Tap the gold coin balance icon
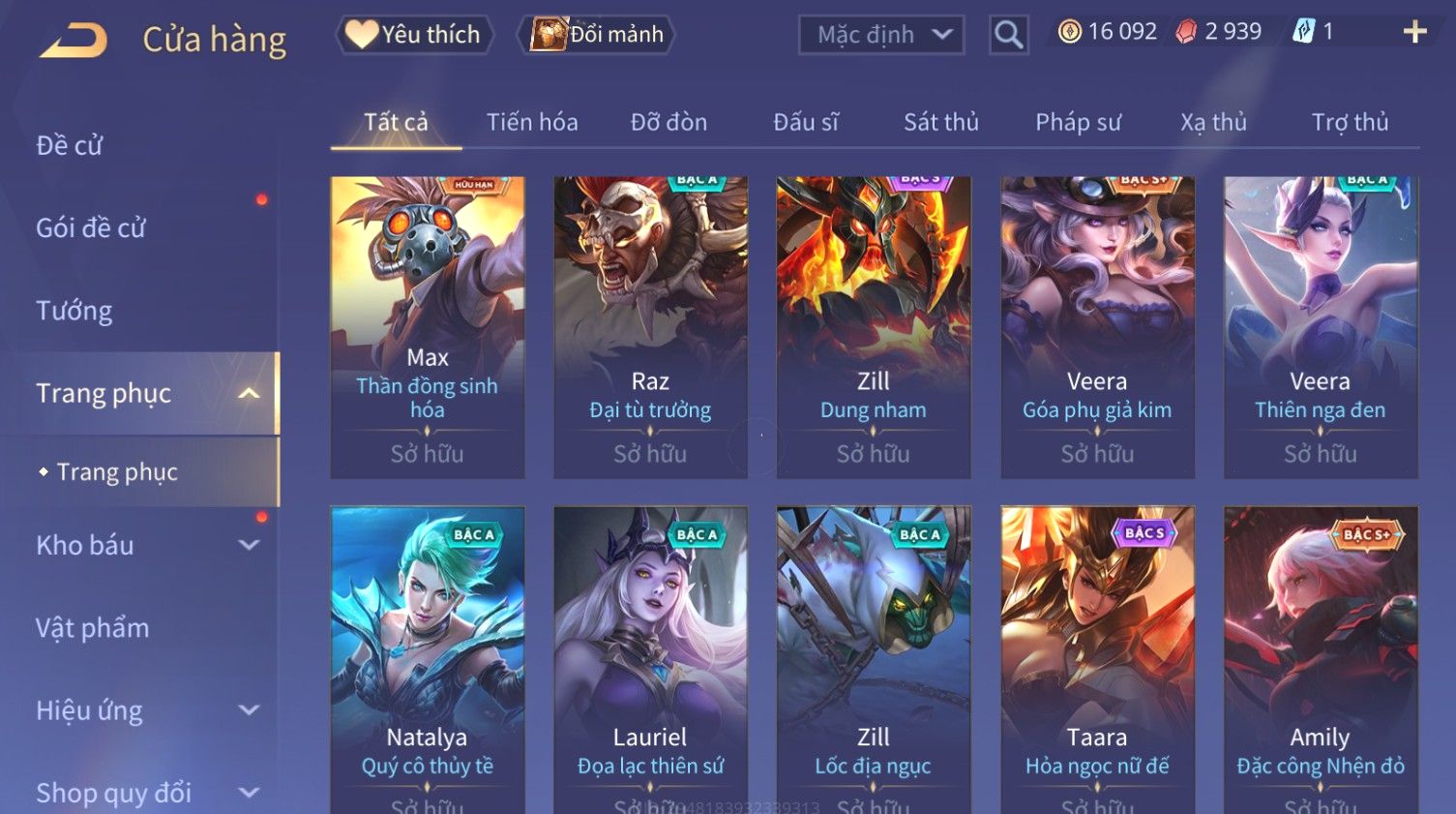The height and width of the screenshot is (814, 1456). coord(1069,32)
